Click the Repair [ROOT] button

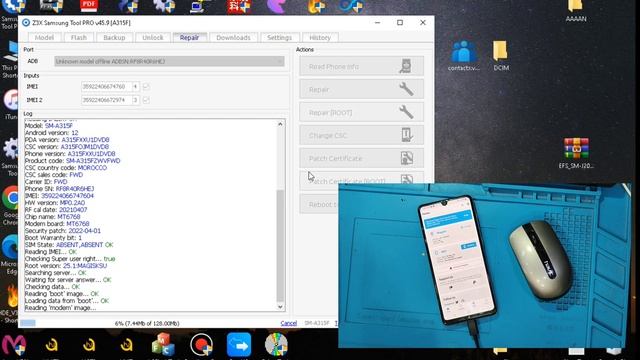pyautogui.click(x=361, y=112)
